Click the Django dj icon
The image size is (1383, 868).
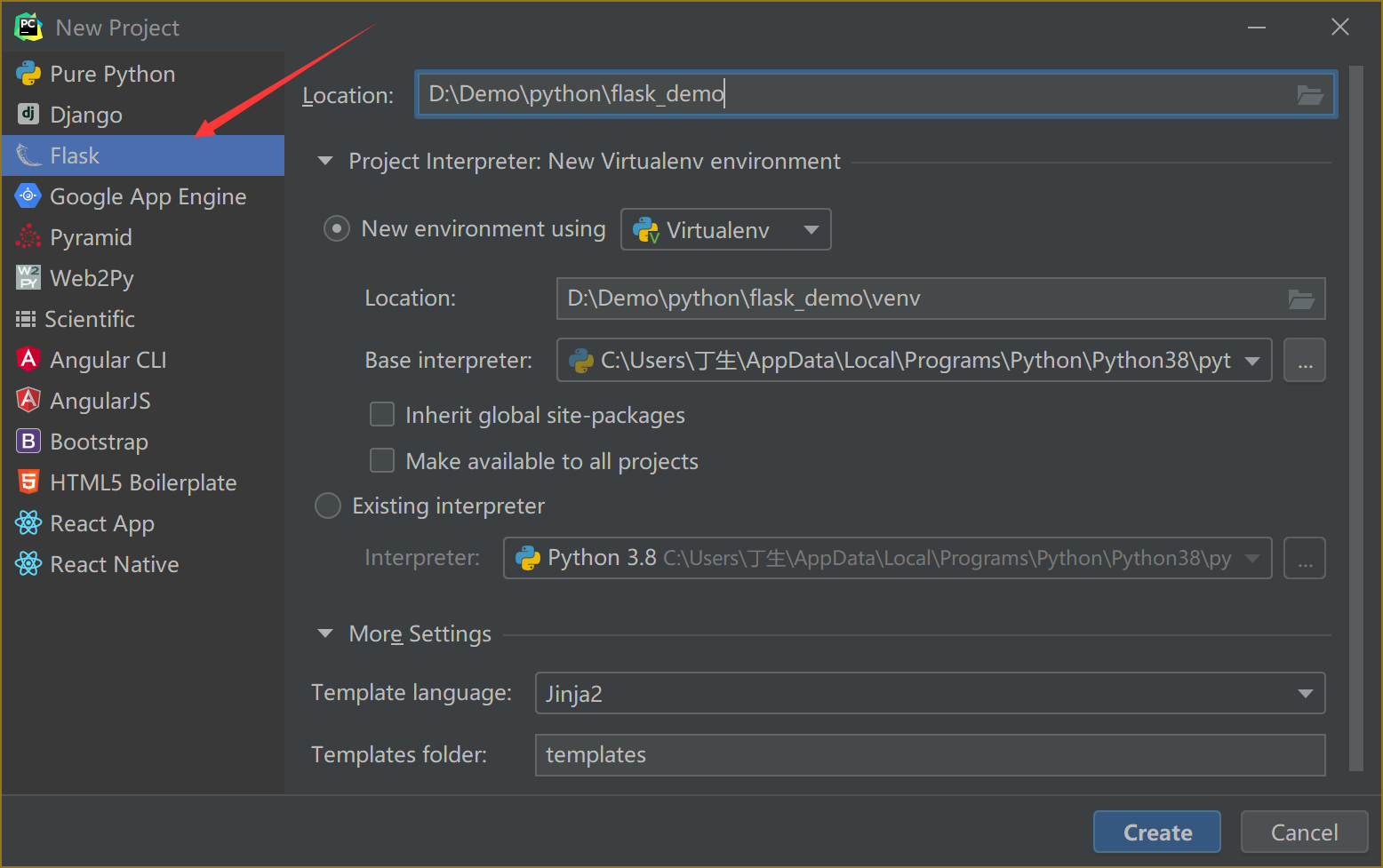point(28,114)
